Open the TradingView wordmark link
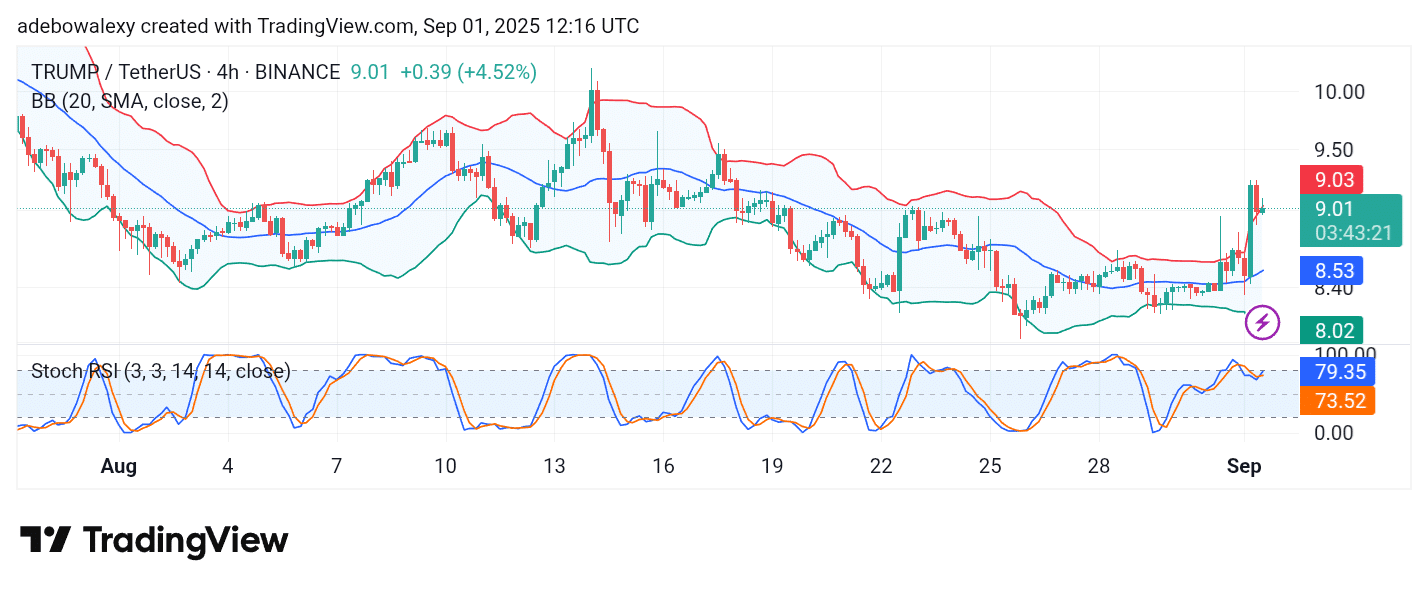 [x=185, y=541]
